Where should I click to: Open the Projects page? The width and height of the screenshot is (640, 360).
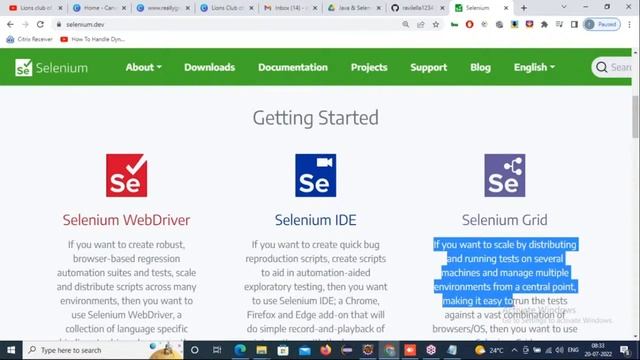pos(369,67)
